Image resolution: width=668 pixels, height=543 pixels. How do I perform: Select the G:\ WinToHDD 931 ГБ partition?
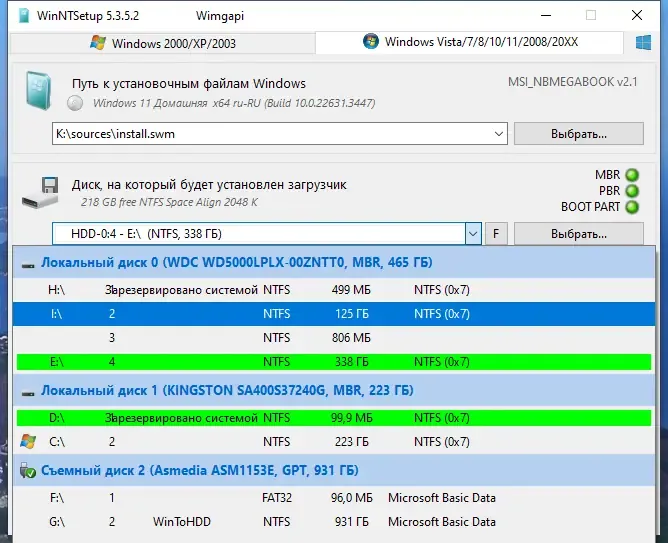pyautogui.click(x=334, y=522)
